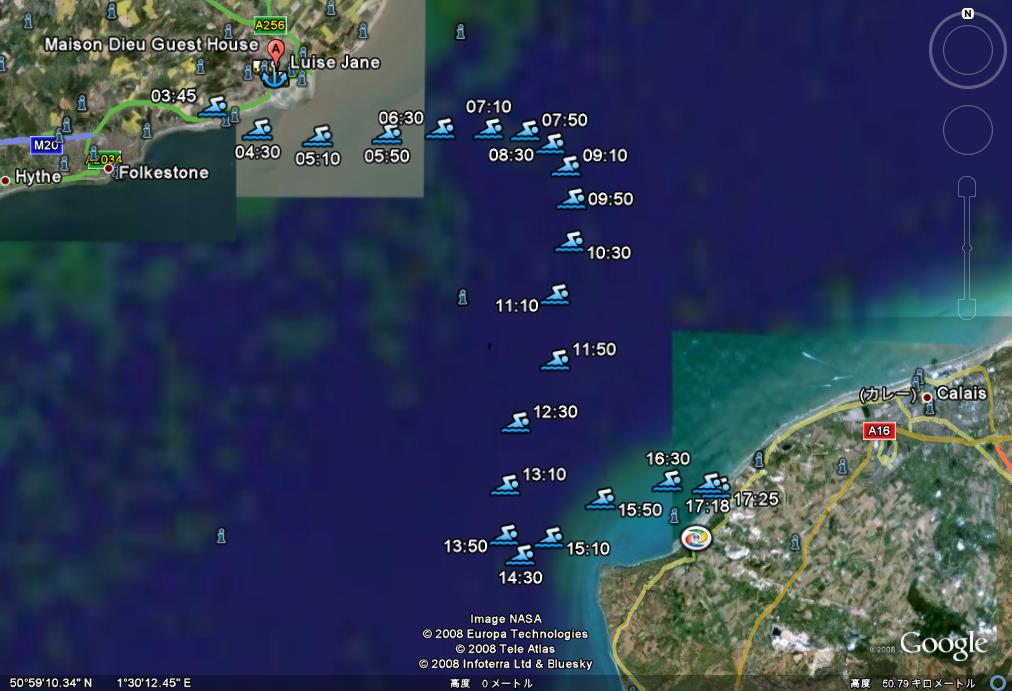The width and height of the screenshot is (1012, 691).
Task: Click the Google logo watermark
Action: (x=943, y=645)
